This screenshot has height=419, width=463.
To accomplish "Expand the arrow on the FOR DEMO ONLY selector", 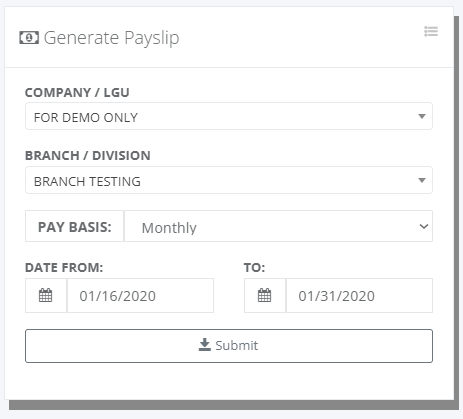I will 422,116.
